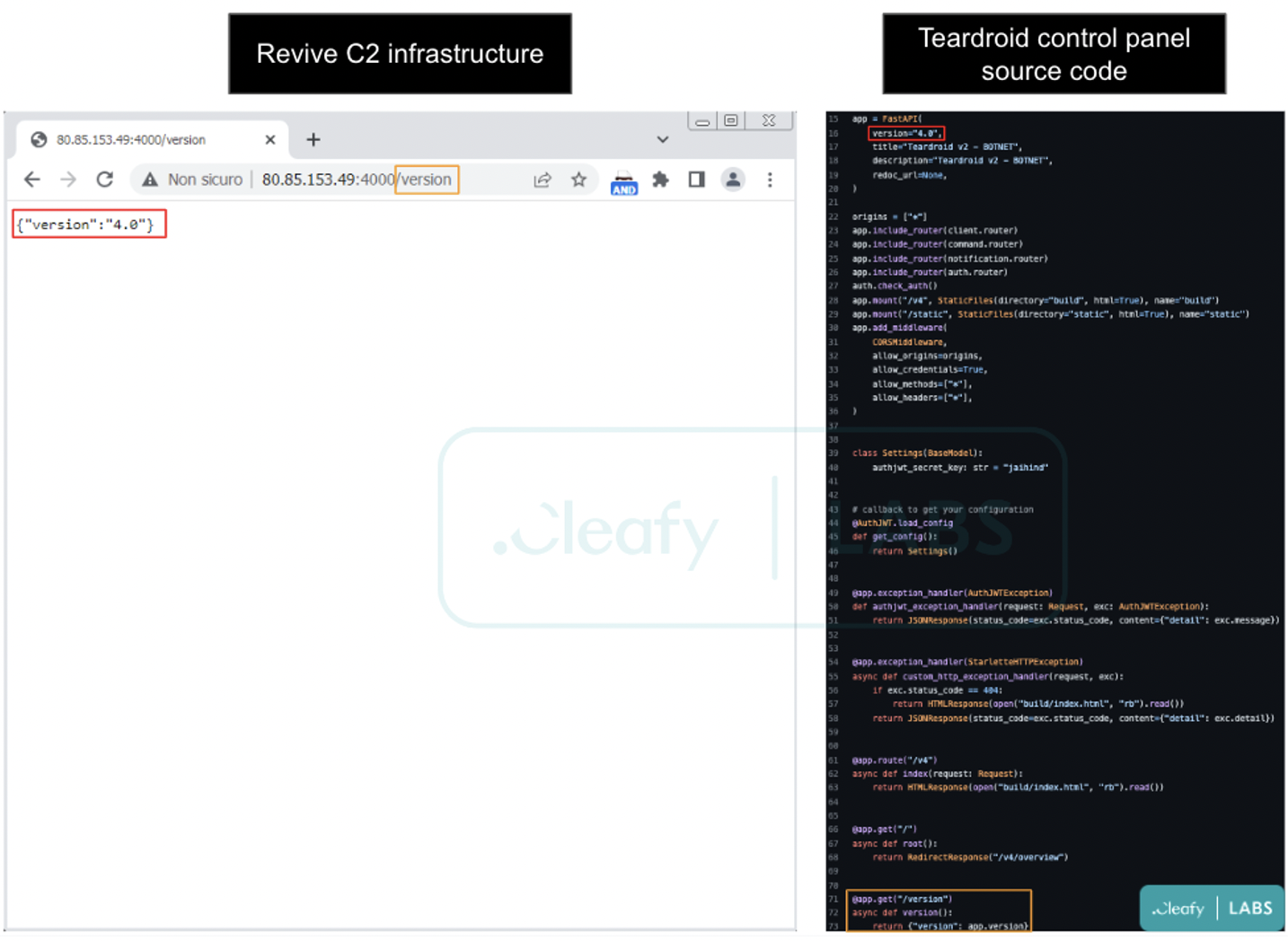Open the Extensions puzzle piece menu
This screenshot has height=941, width=1288.
(x=661, y=180)
